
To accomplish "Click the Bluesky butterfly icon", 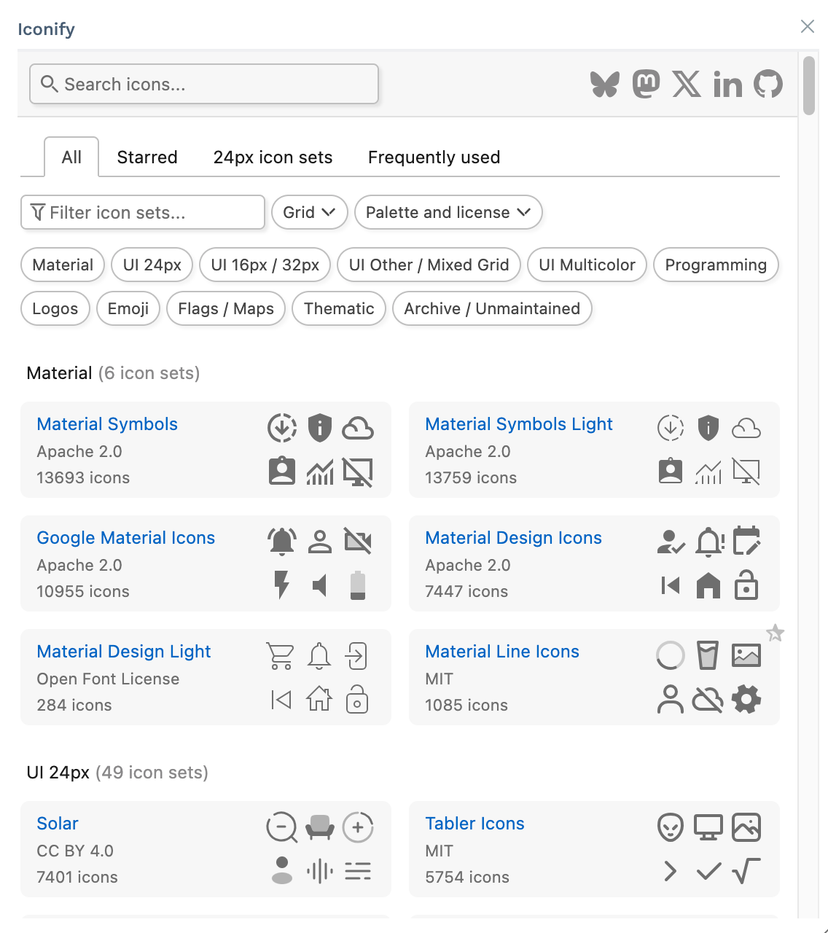I will (605, 84).
